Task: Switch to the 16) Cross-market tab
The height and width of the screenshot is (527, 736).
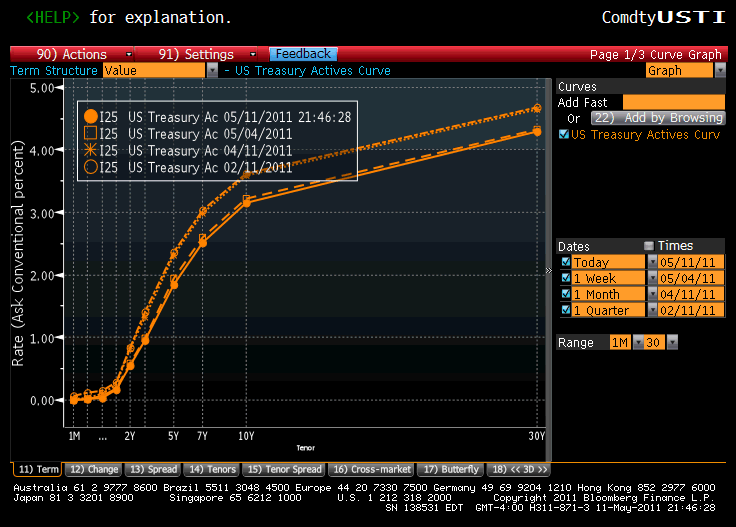Action: point(371,469)
